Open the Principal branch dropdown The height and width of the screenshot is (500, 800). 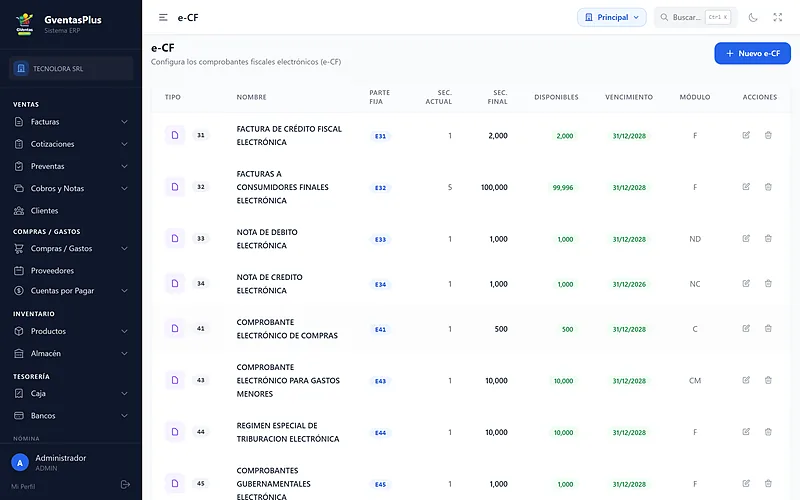click(612, 17)
